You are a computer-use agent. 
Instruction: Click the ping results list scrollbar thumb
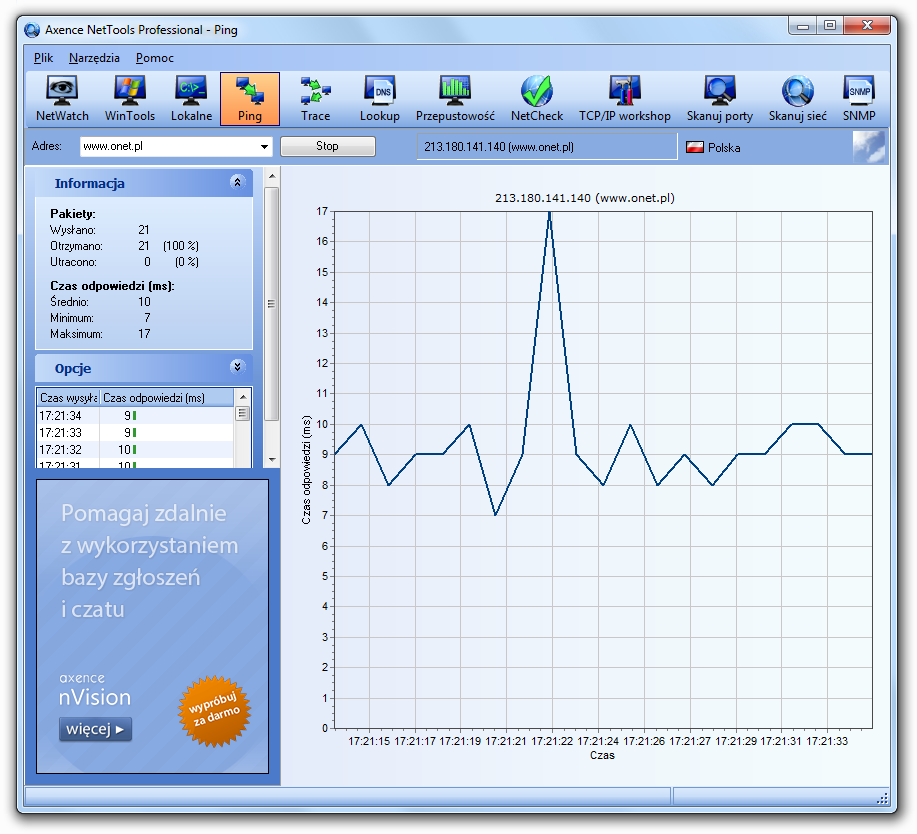pos(243,413)
